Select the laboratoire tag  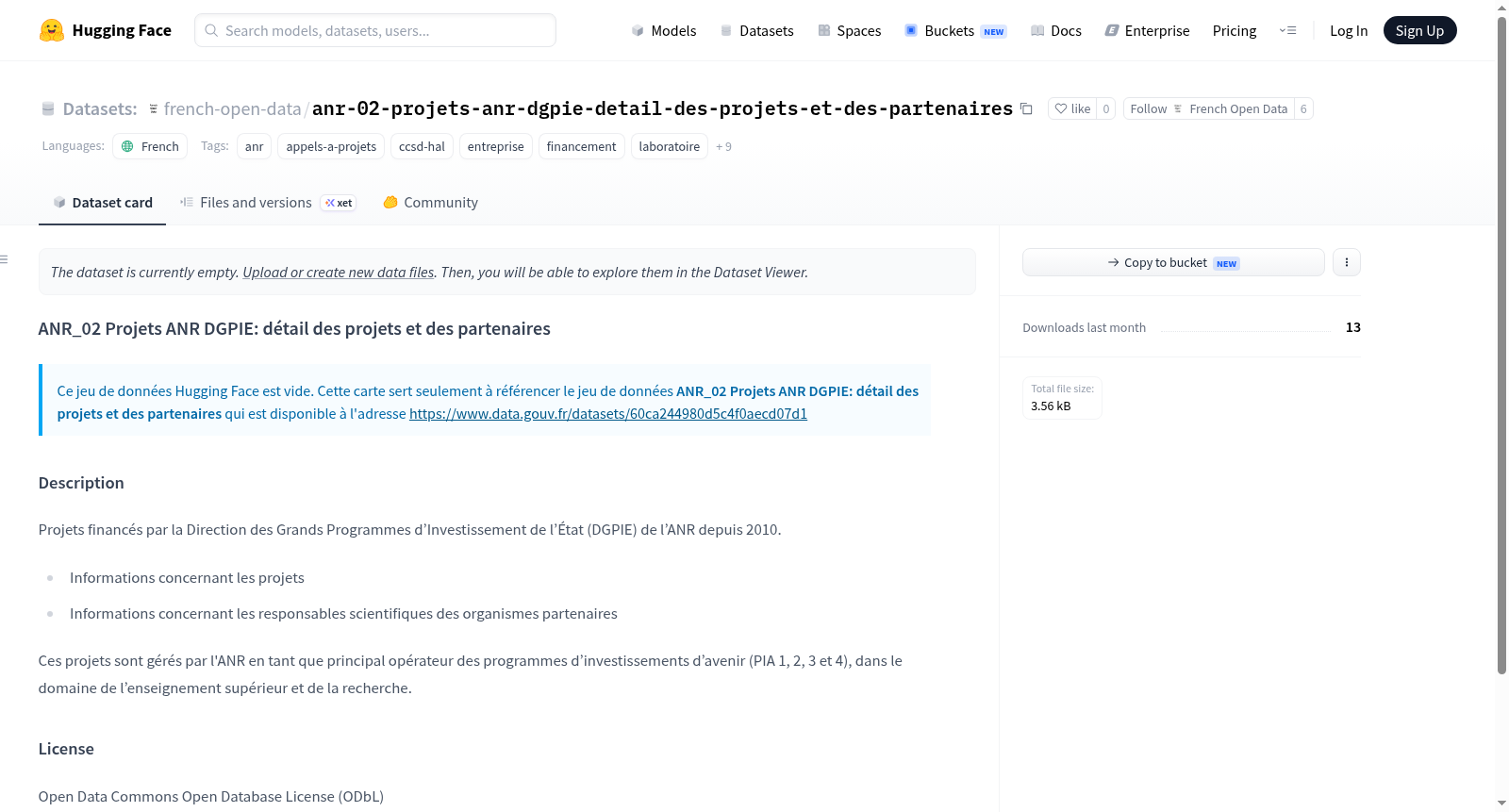[669, 146]
